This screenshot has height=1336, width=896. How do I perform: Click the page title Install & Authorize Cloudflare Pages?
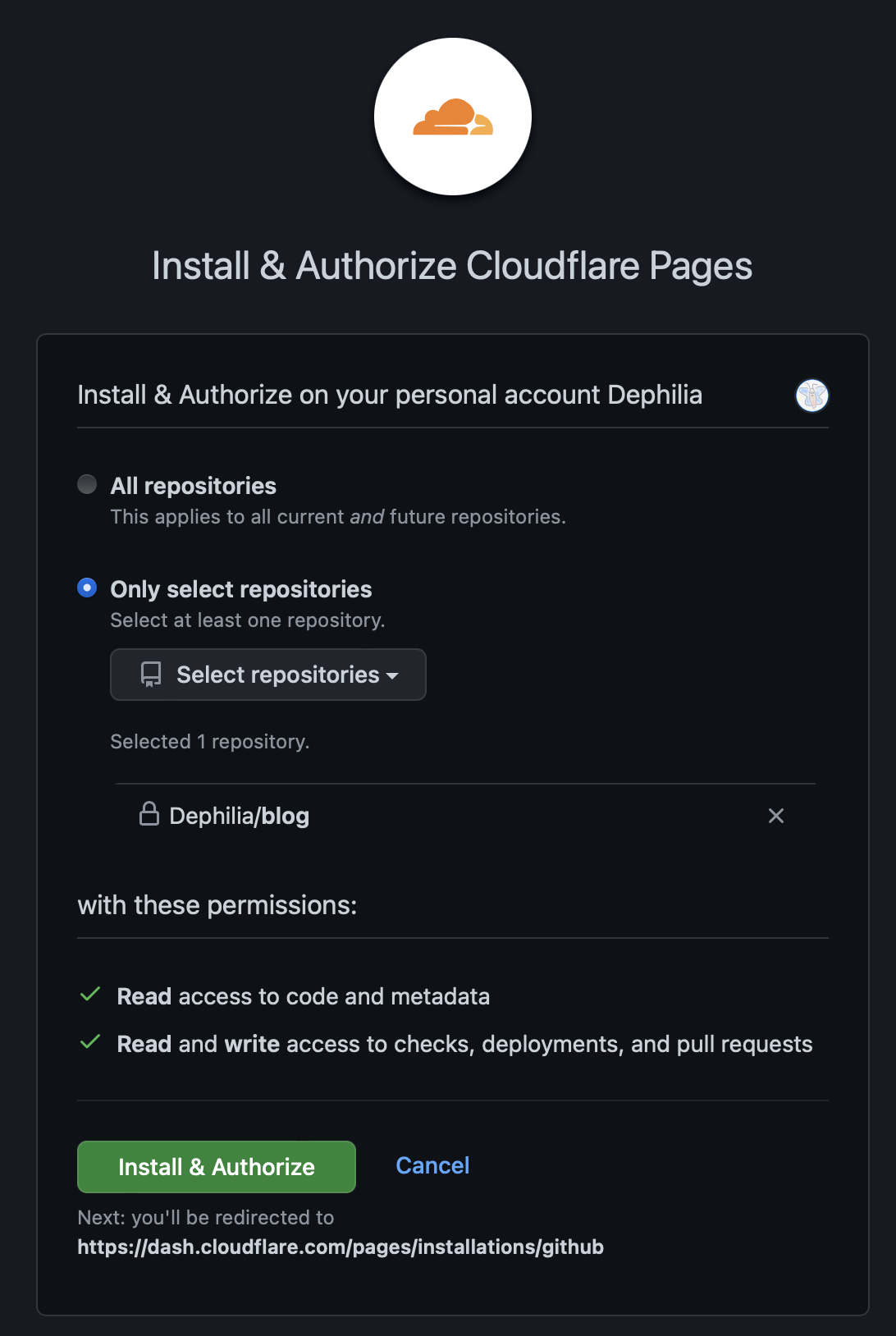[452, 266]
